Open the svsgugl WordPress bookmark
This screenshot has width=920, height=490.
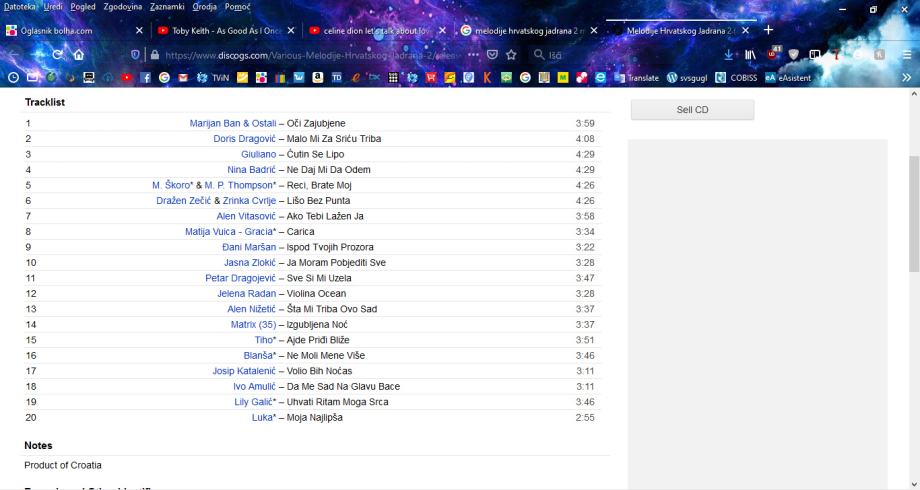[x=687, y=77]
